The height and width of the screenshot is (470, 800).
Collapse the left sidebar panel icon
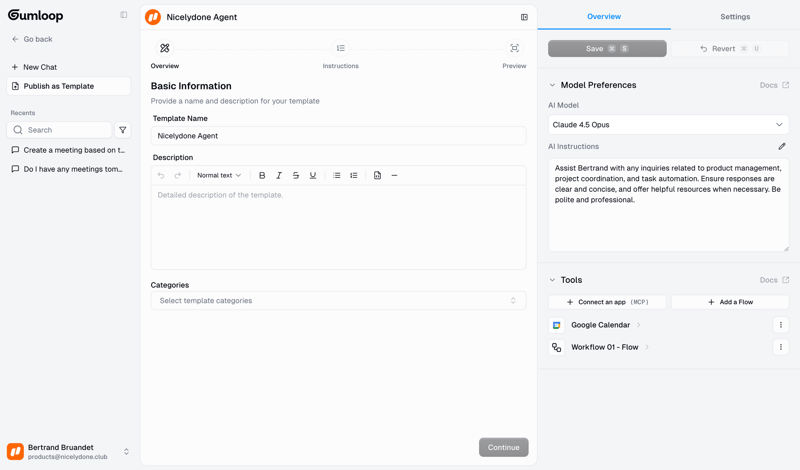[123, 15]
